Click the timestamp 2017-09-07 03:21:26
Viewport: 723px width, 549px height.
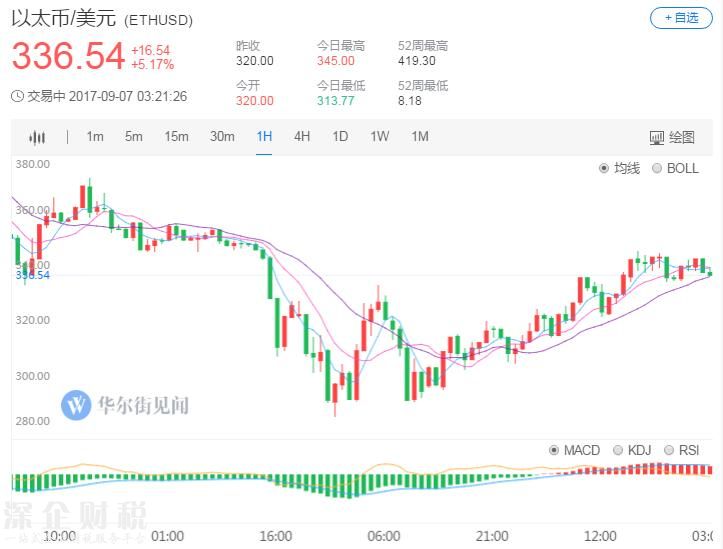(x=128, y=96)
